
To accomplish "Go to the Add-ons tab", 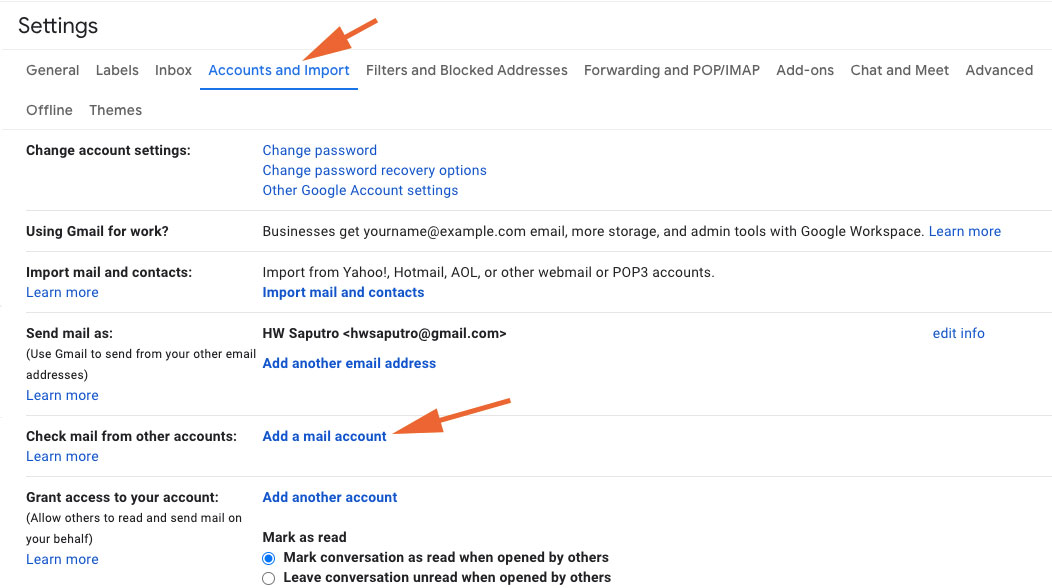I will (805, 70).
